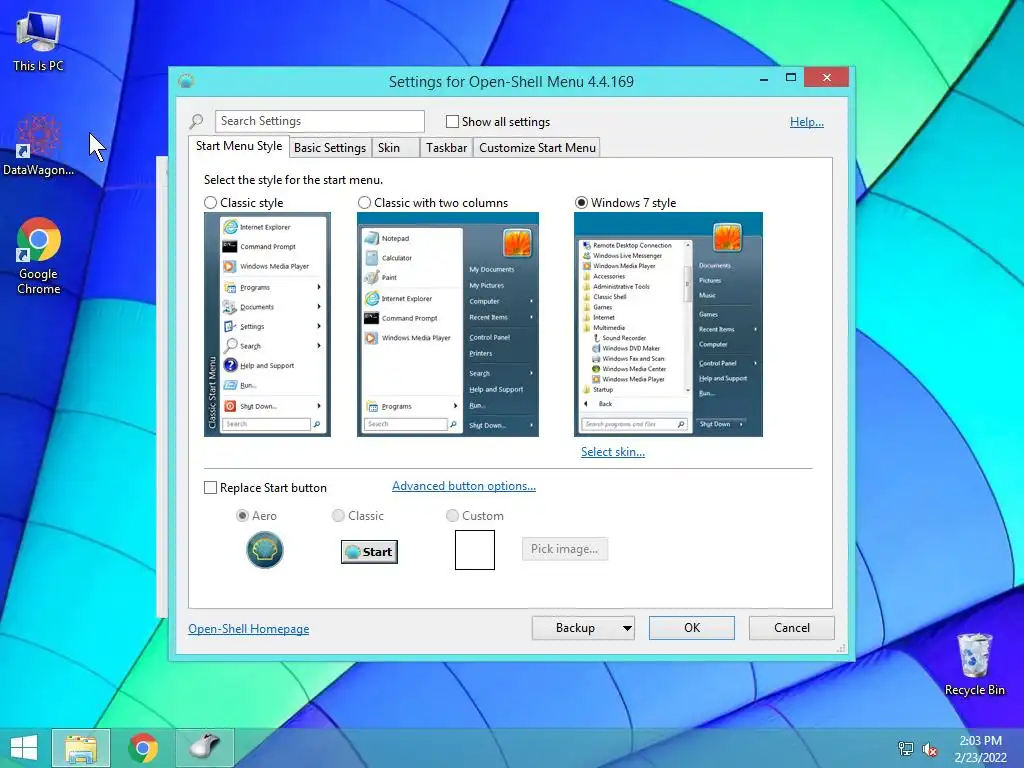Click the muted volume tray icon
Screen dimensions: 1024x768
coord(929,749)
